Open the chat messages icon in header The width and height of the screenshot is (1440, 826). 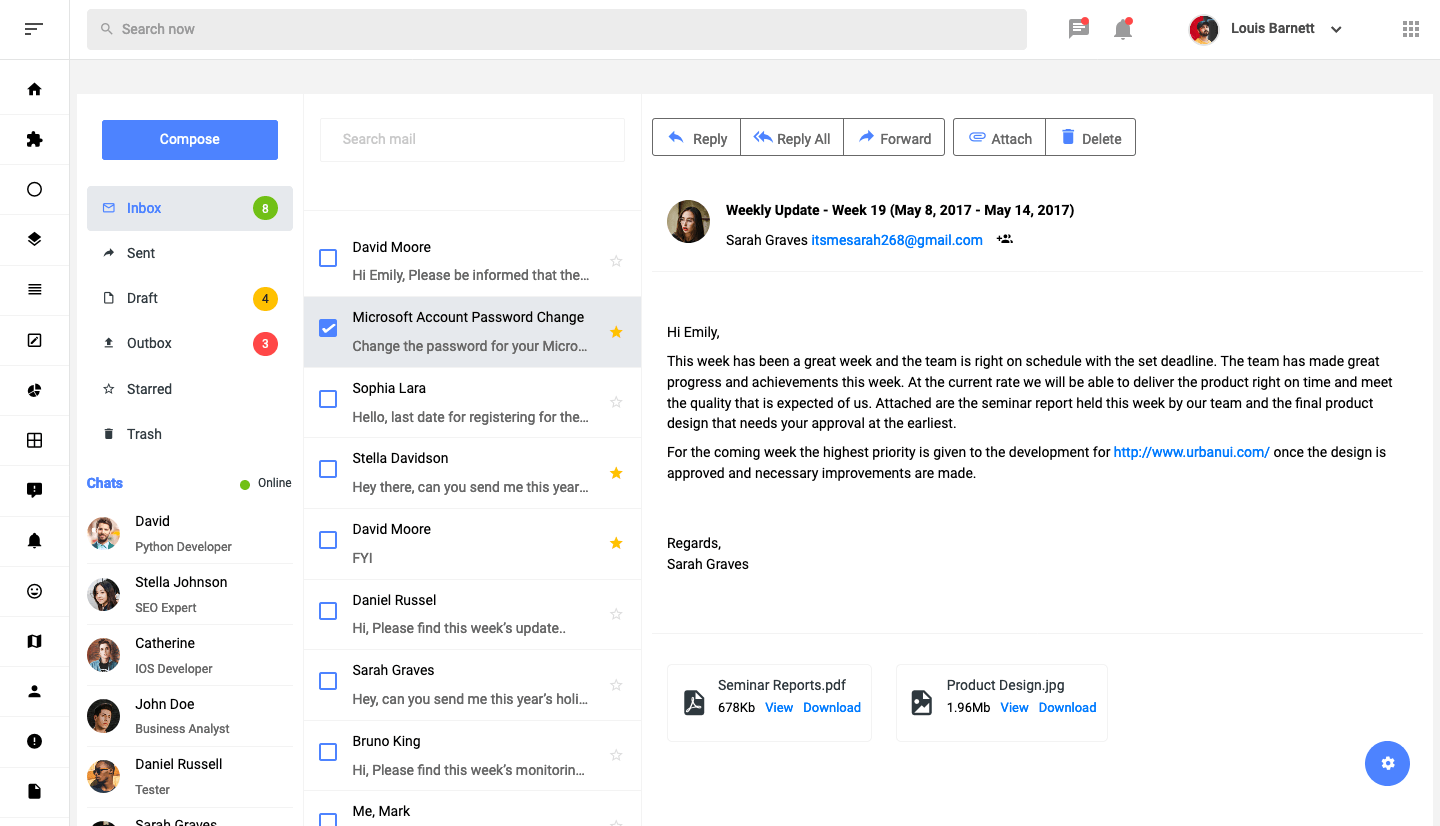coord(1078,29)
